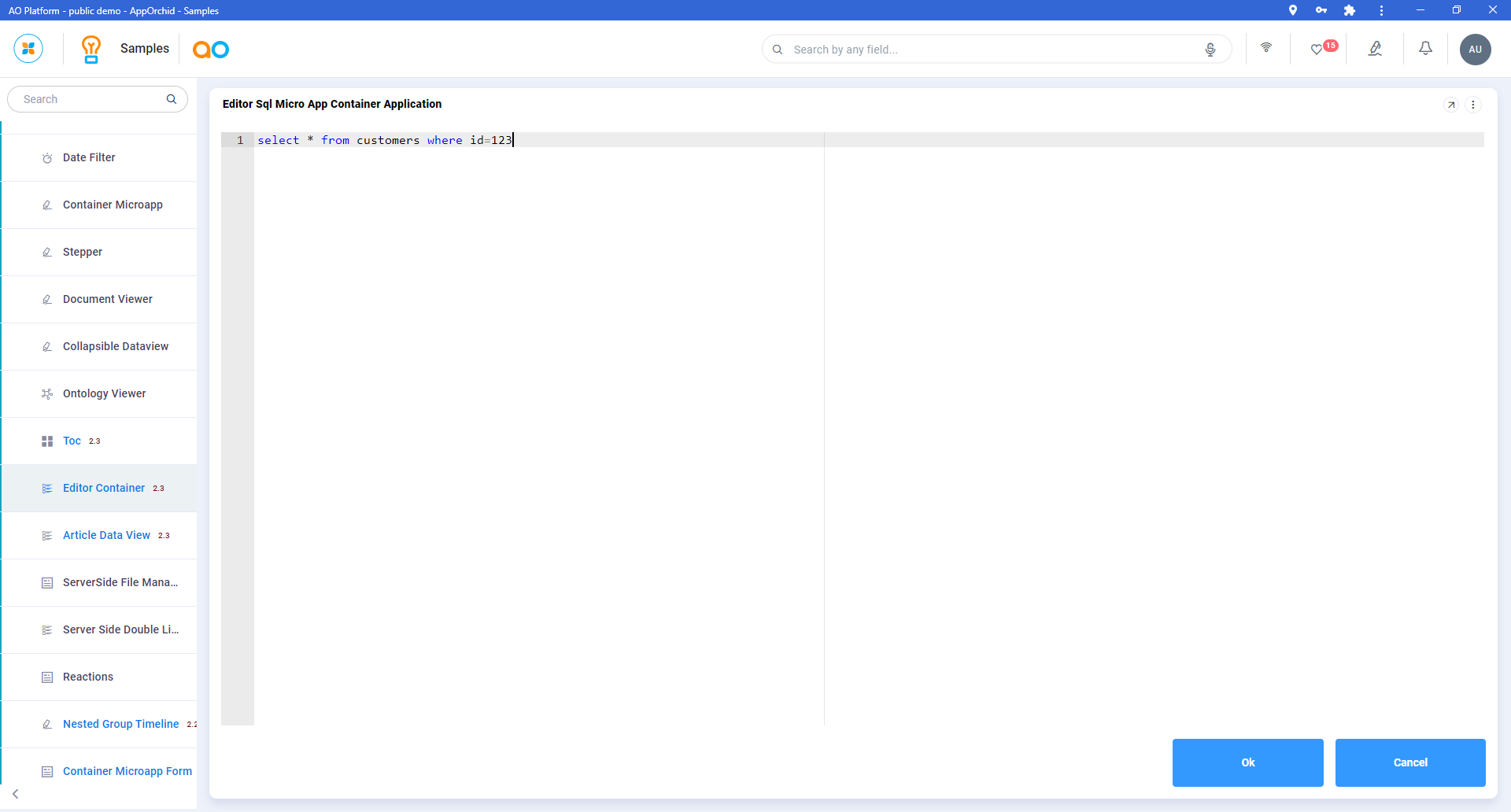Select Date Filter in the sidebar
Screen dimensions: 1511x812
89,157
